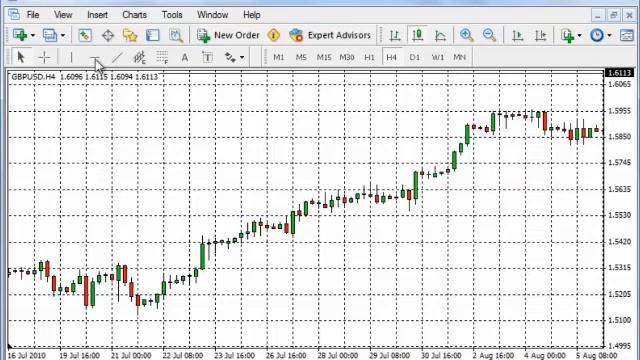Select the trendline drawing tool
The height and width of the screenshot is (360, 640).
pyautogui.click(x=117, y=57)
